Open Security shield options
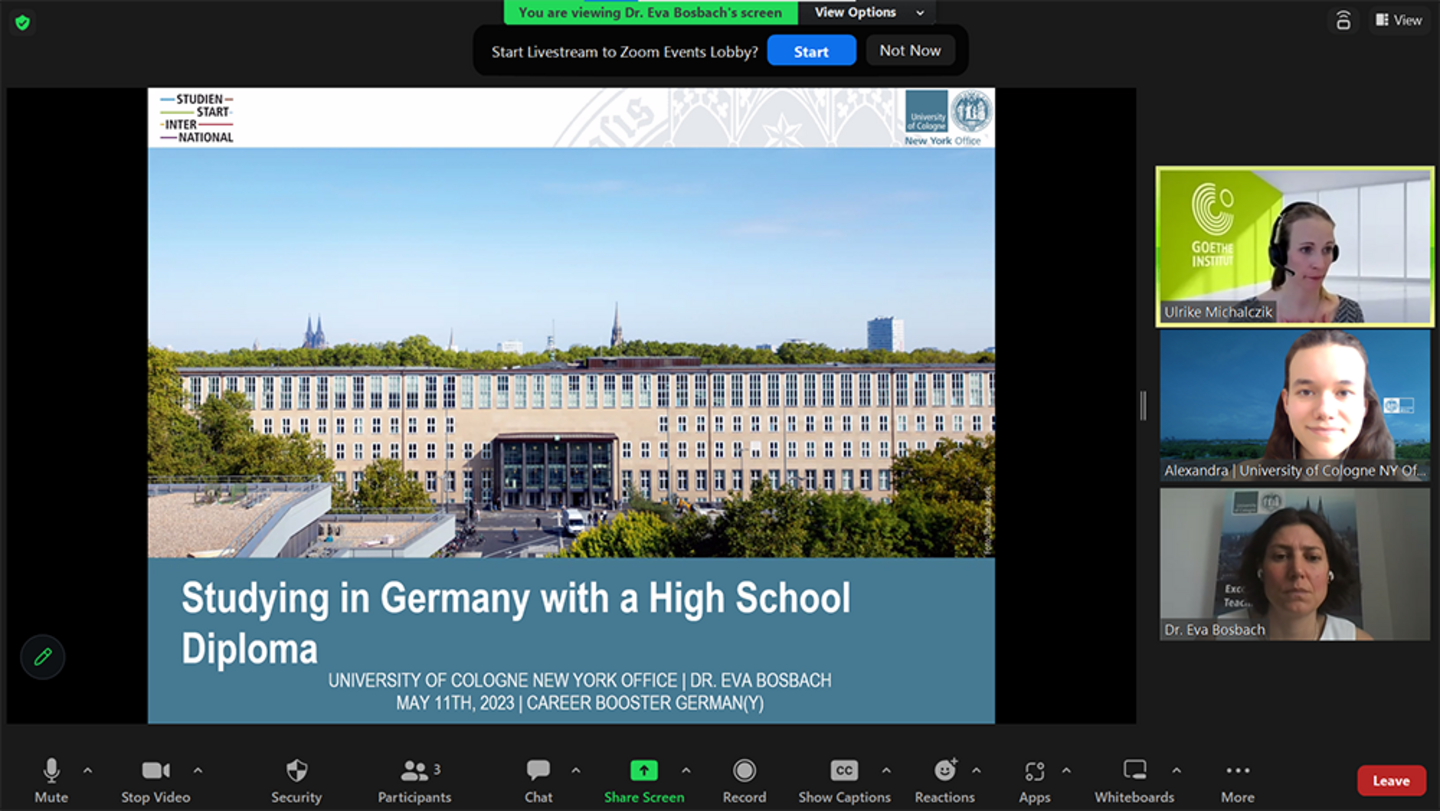1440x811 pixels. click(x=297, y=780)
